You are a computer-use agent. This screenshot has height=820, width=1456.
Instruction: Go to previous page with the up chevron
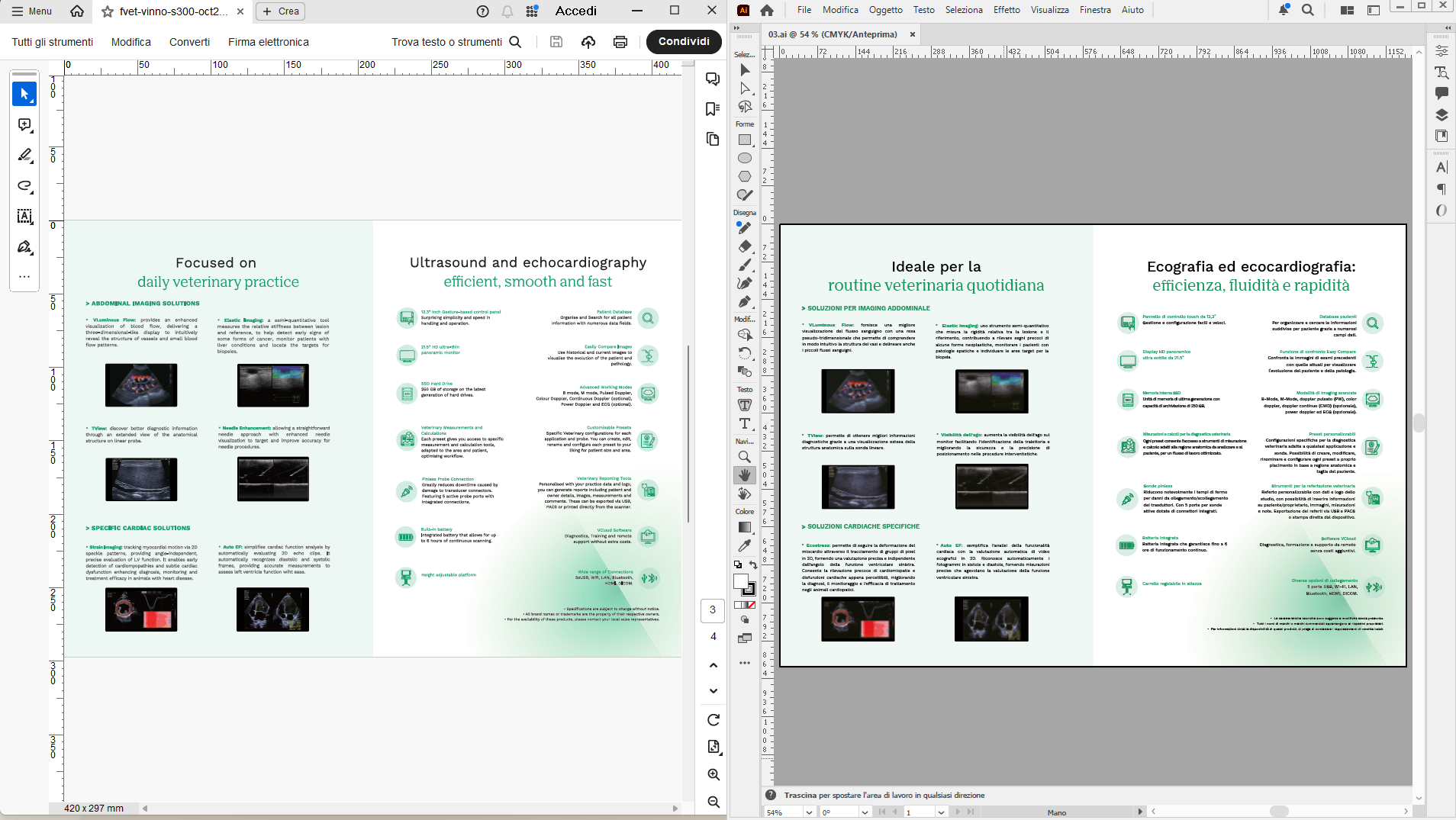pyautogui.click(x=714, y=665)
